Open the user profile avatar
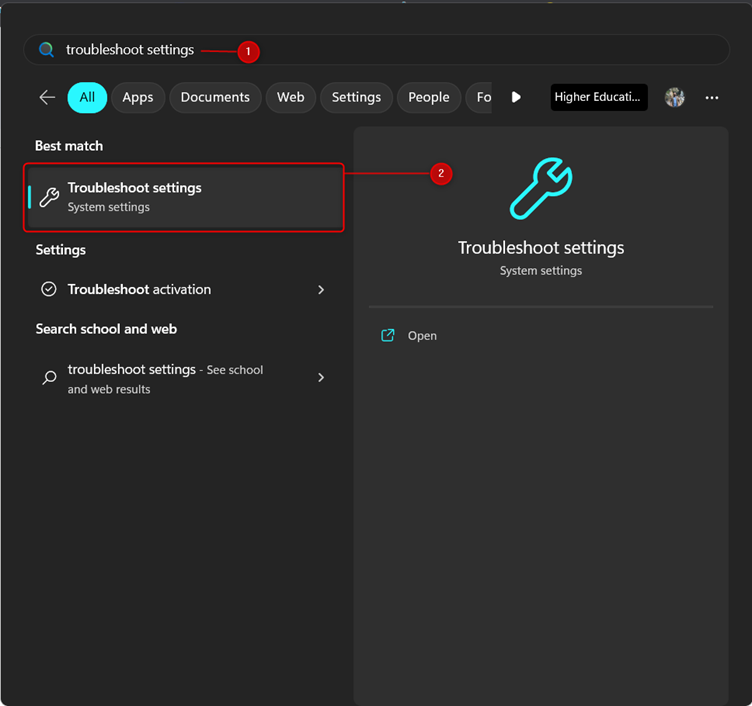The width and height of the screenshot is (752, 706). coord(674,97)
